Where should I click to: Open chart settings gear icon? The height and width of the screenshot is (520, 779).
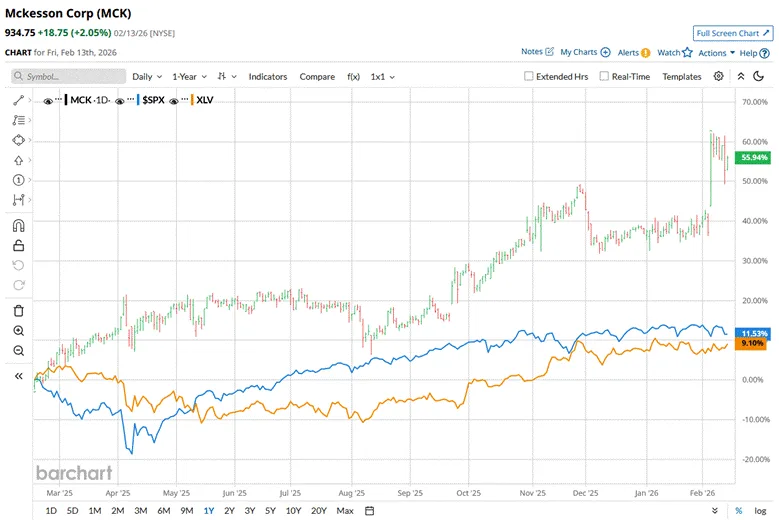click(x=718, y=76)
